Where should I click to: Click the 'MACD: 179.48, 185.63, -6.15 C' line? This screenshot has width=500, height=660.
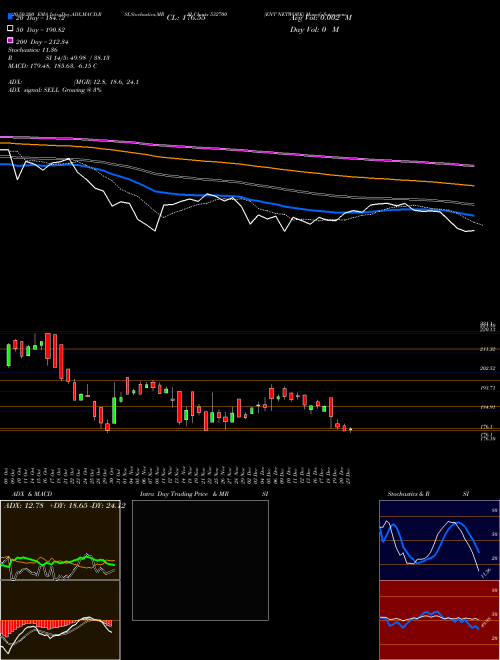coord(53,66)
